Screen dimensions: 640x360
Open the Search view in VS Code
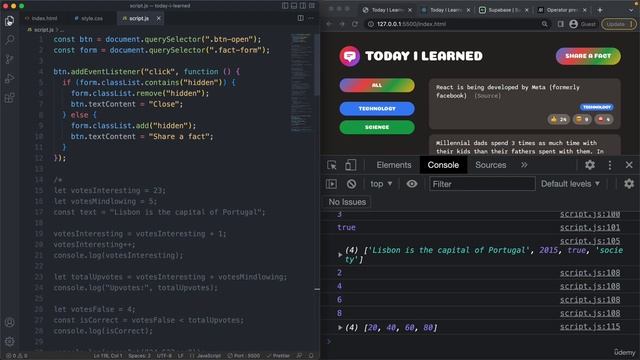9,40
